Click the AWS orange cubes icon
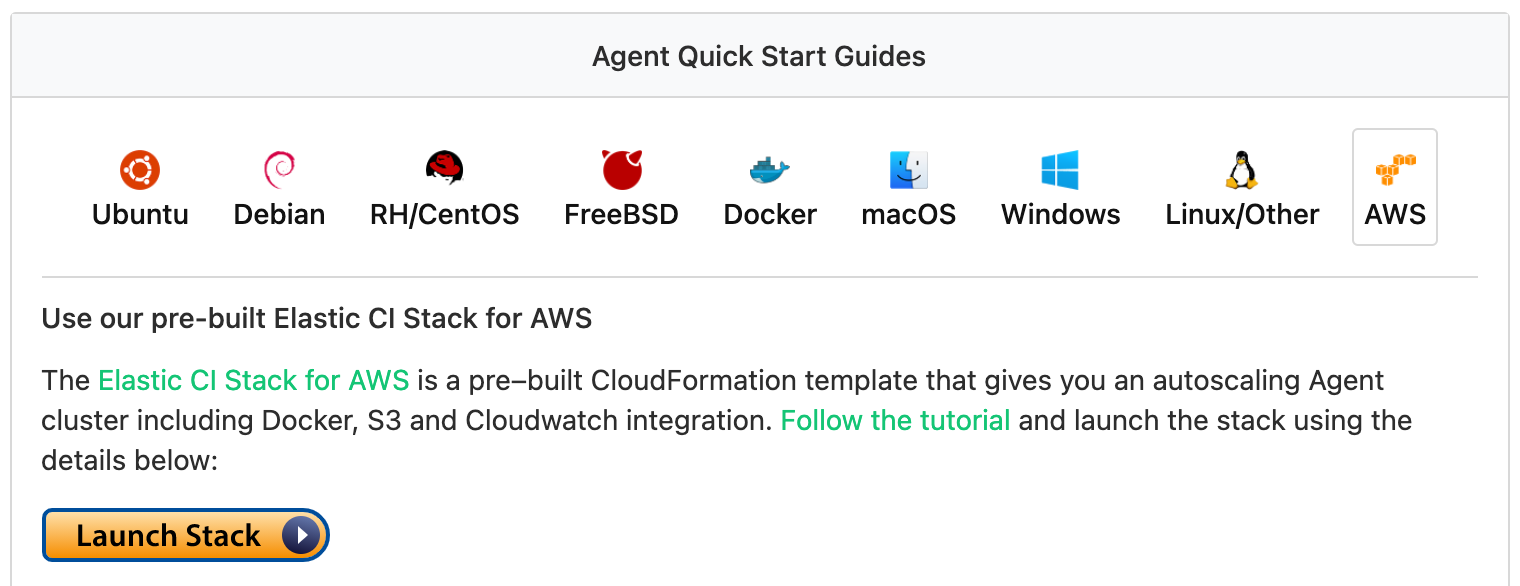Screen dimensions: 1520x586 tap(1395, 169)
